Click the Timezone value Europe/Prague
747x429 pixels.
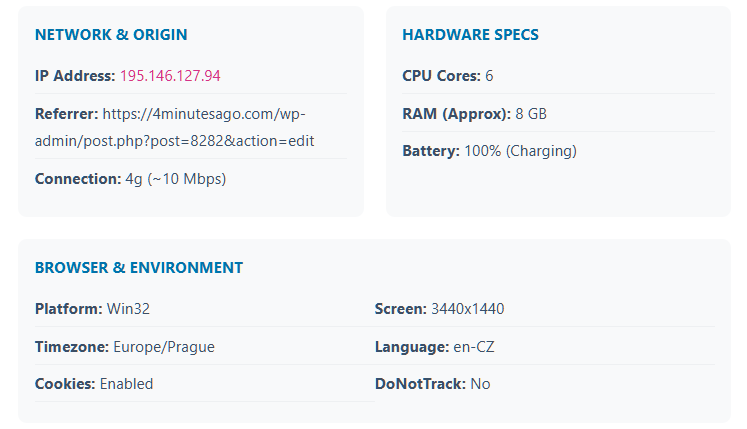pyautogui.click(x=164, y=347)
